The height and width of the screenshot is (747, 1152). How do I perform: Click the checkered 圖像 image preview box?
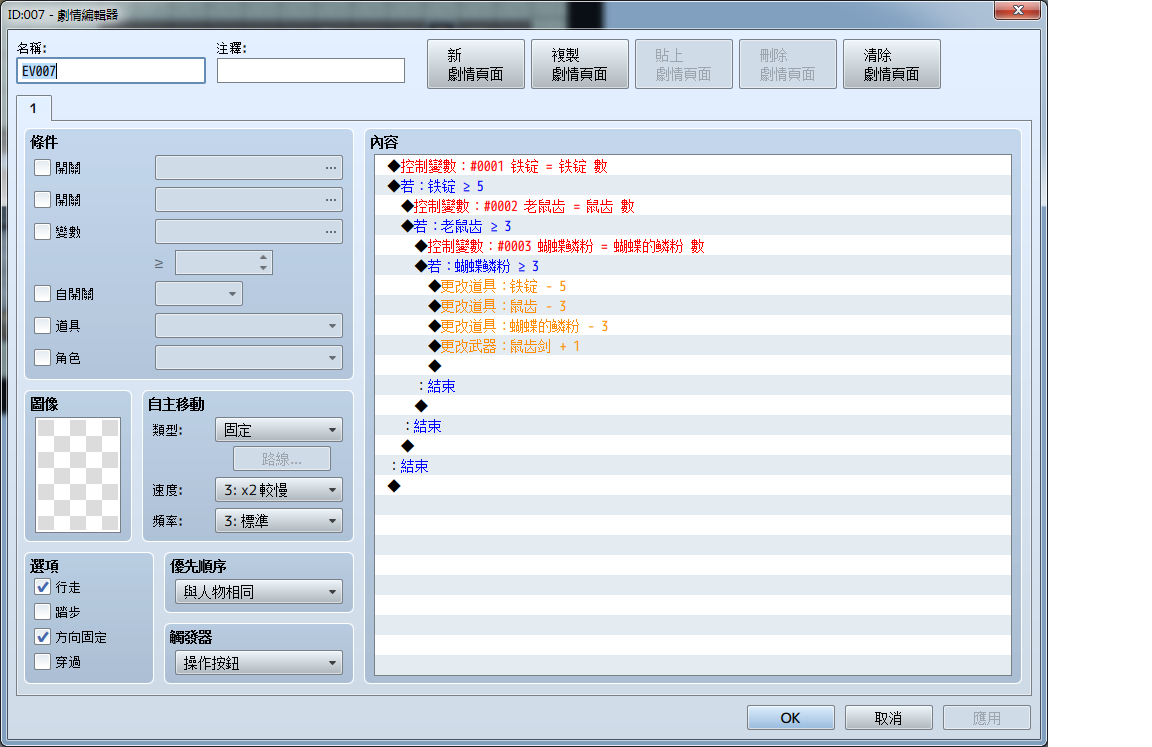78,475
